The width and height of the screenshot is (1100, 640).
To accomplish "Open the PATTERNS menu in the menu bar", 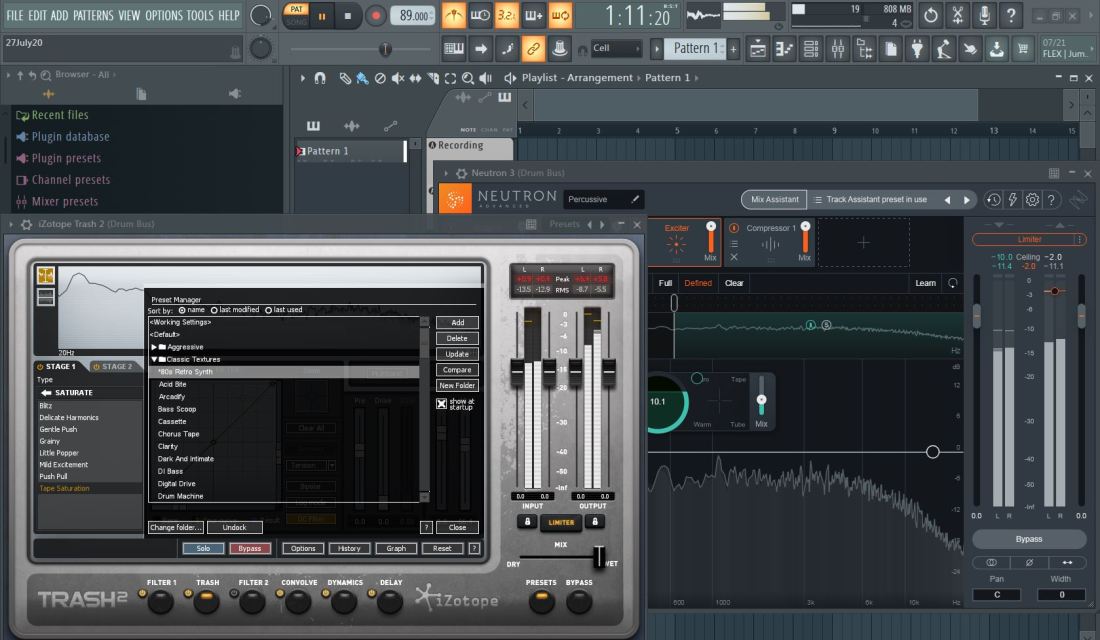I will pos(93,16).
